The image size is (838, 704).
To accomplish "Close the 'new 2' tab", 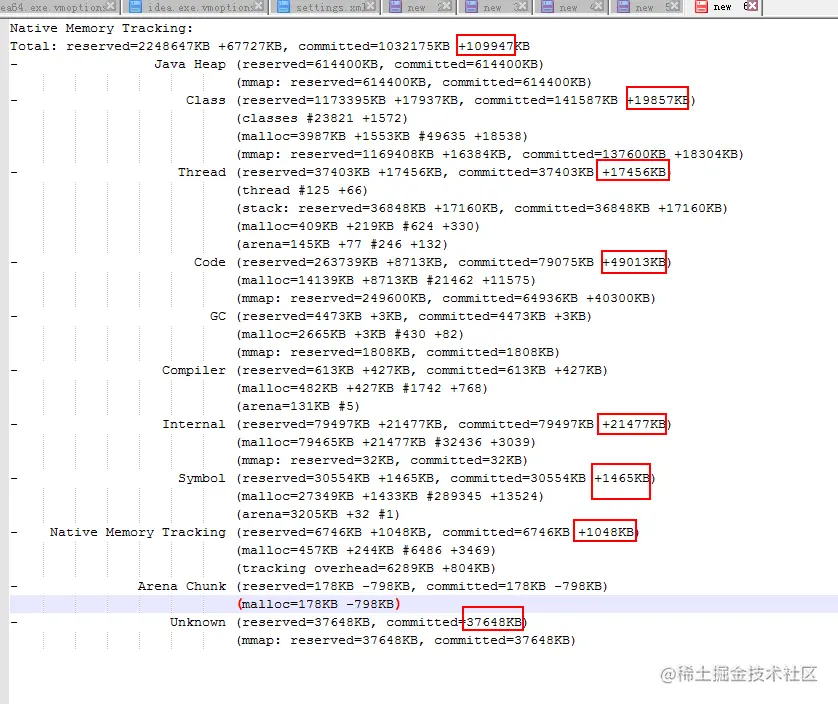I will pos(447,6).
